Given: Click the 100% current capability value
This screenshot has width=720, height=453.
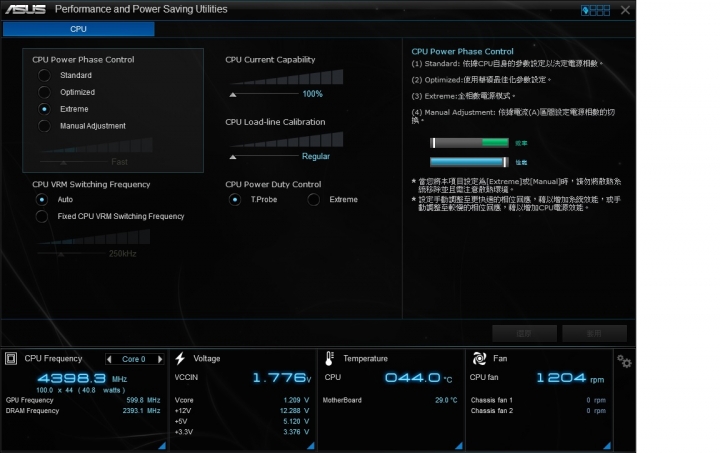Looking at the screenshot, I should coord(312,94).
